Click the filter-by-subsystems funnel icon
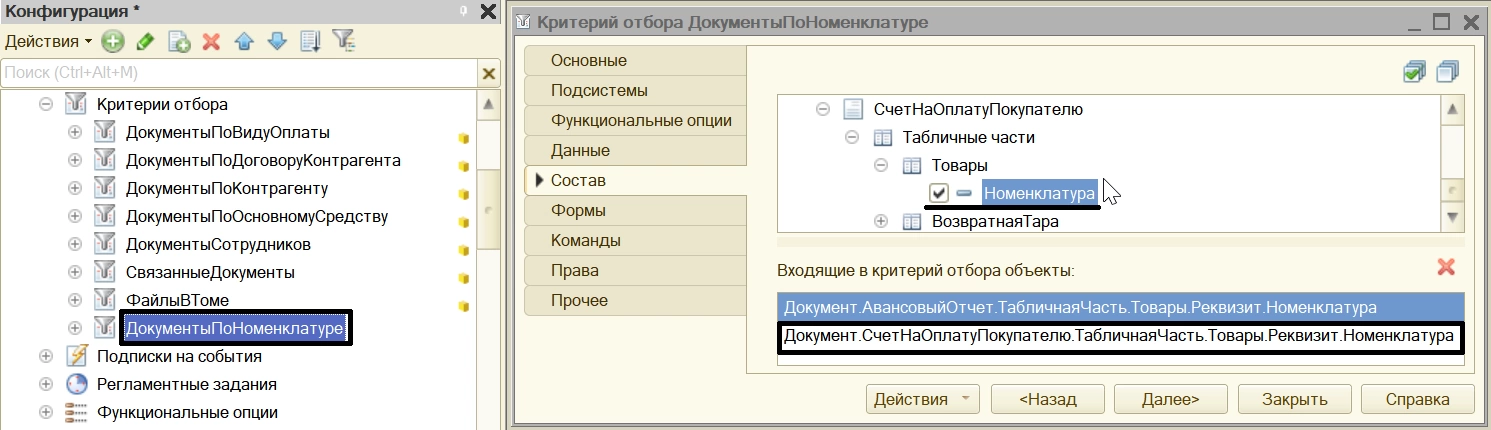This screenshot has width=1491, height=430. click(x=343, y=42)
